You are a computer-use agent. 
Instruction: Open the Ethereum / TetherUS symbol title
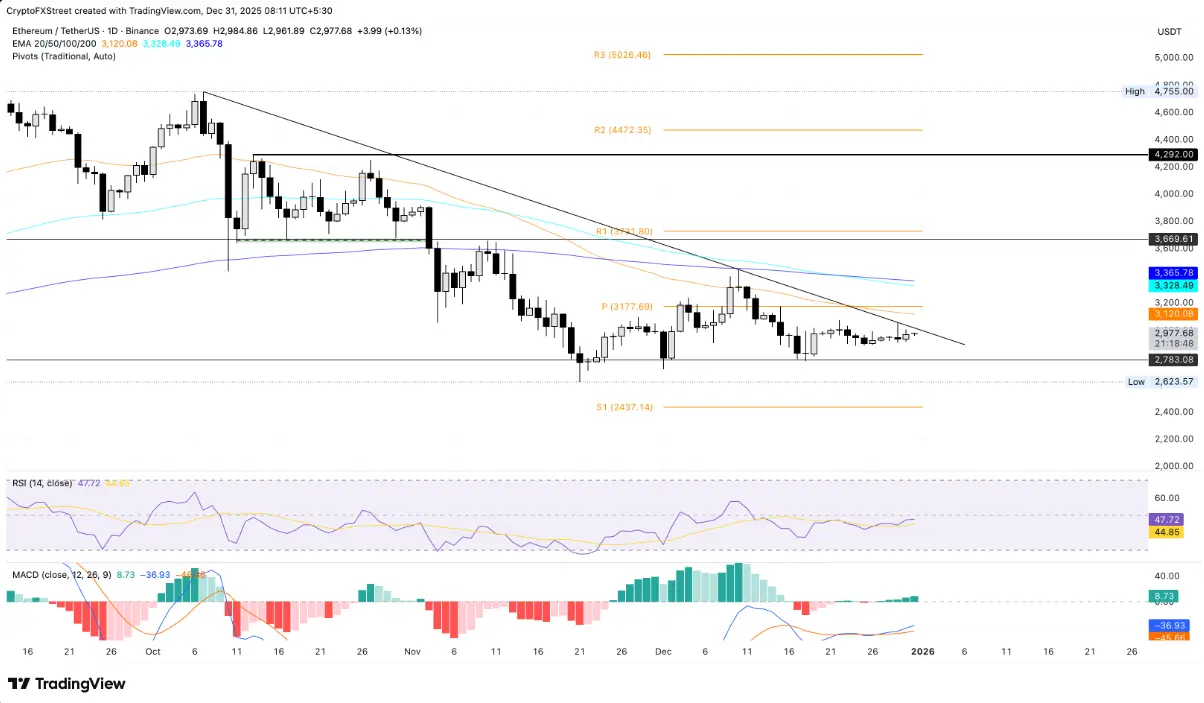[x=61, y=32]
